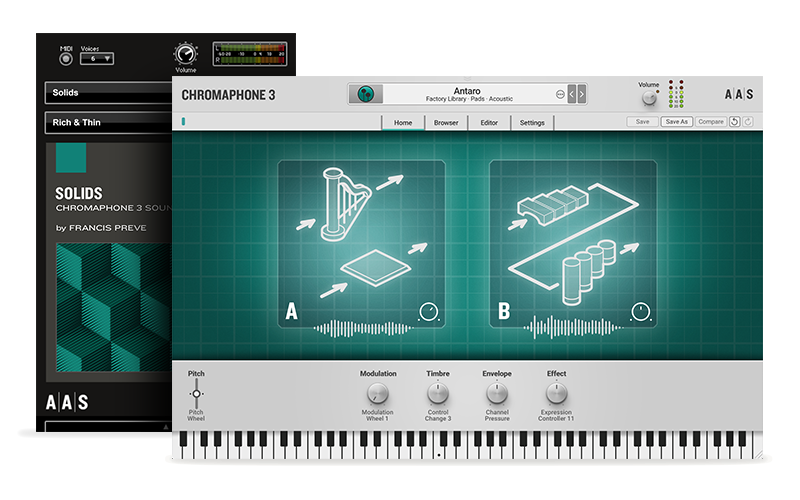Click the redo arrow icon
Image resolution: width=800 pixels, height=500 pixels.
click(747, 122)
